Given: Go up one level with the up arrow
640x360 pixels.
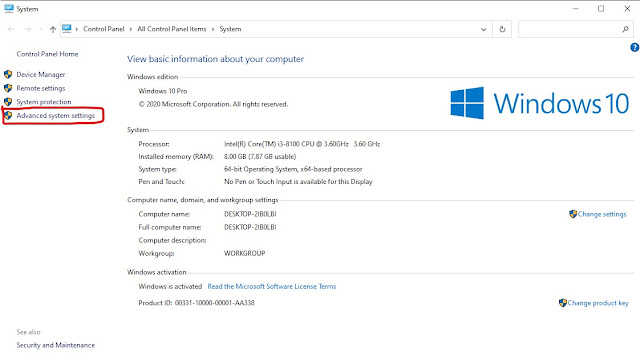Looking at the screenshot, I should 53,29.
